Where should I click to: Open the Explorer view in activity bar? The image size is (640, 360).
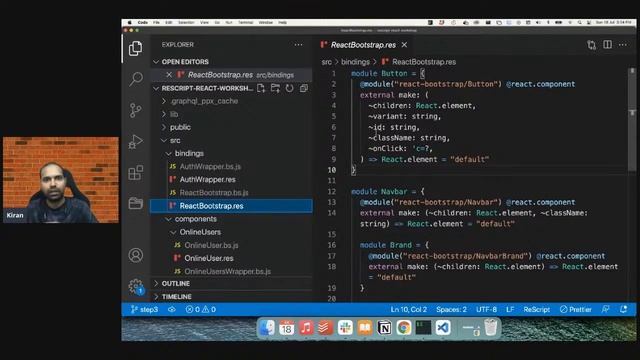pyautogui.click(x=136, y=49)
